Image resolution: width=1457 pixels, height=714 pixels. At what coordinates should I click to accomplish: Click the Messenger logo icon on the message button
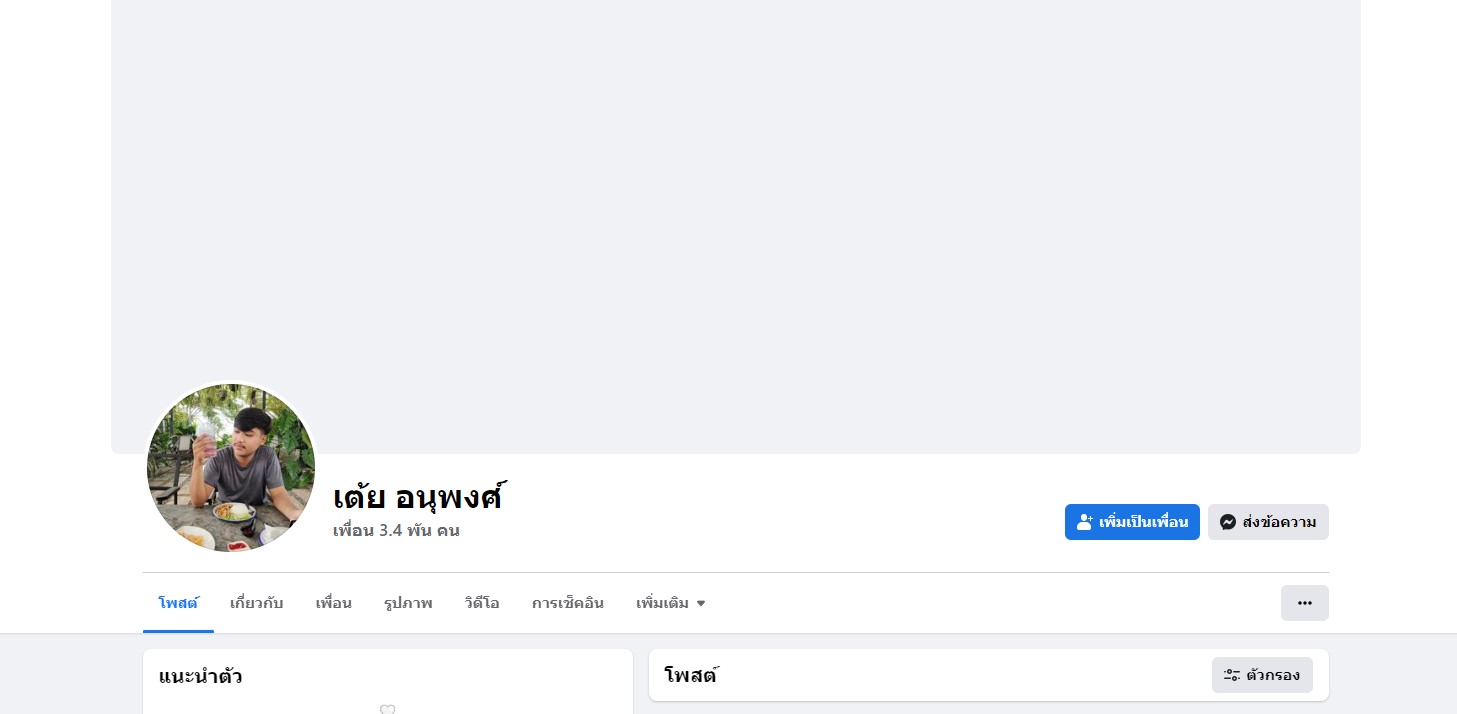click(x=1228, y=522)
